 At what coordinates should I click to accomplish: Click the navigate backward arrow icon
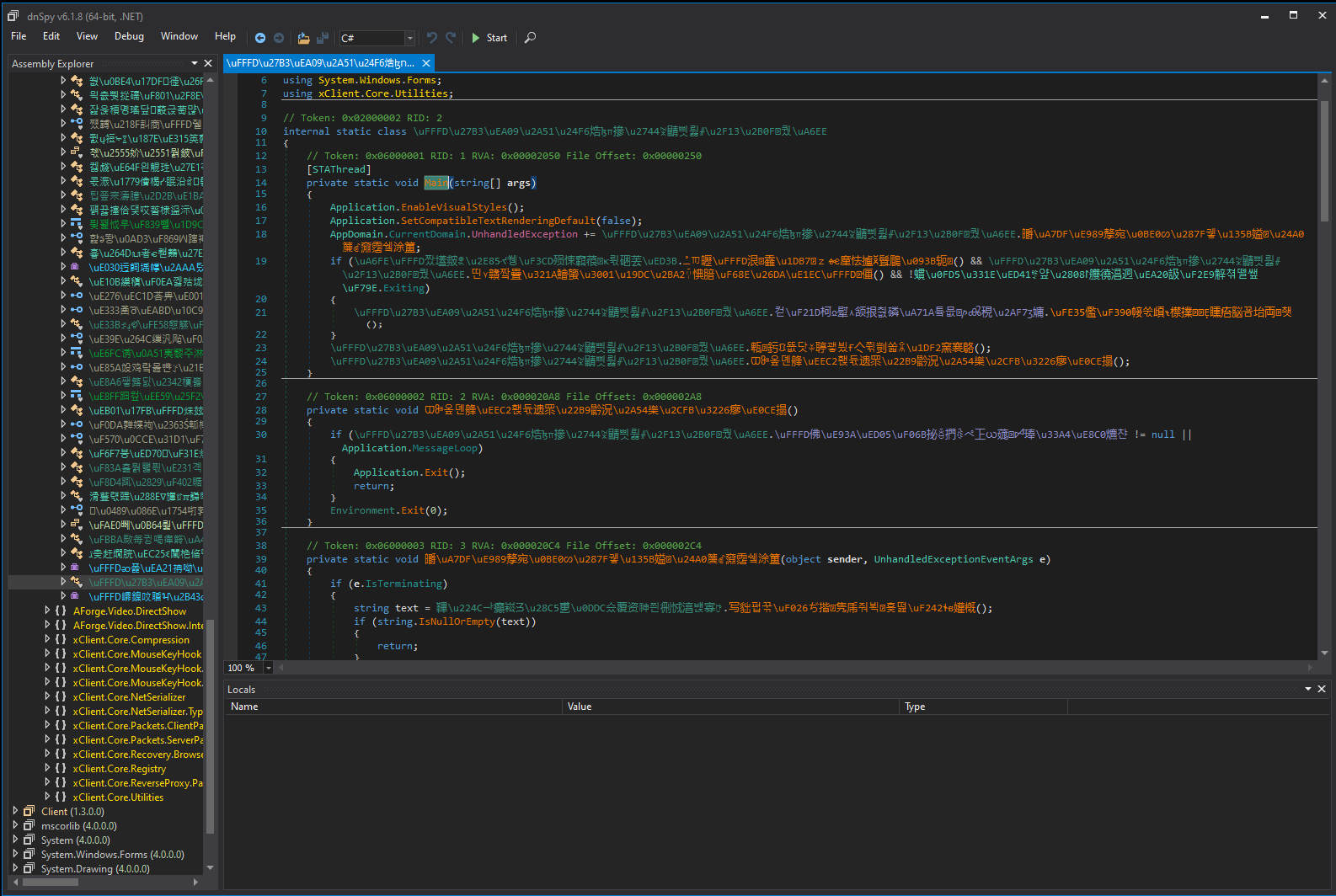[x=260, y=38]
